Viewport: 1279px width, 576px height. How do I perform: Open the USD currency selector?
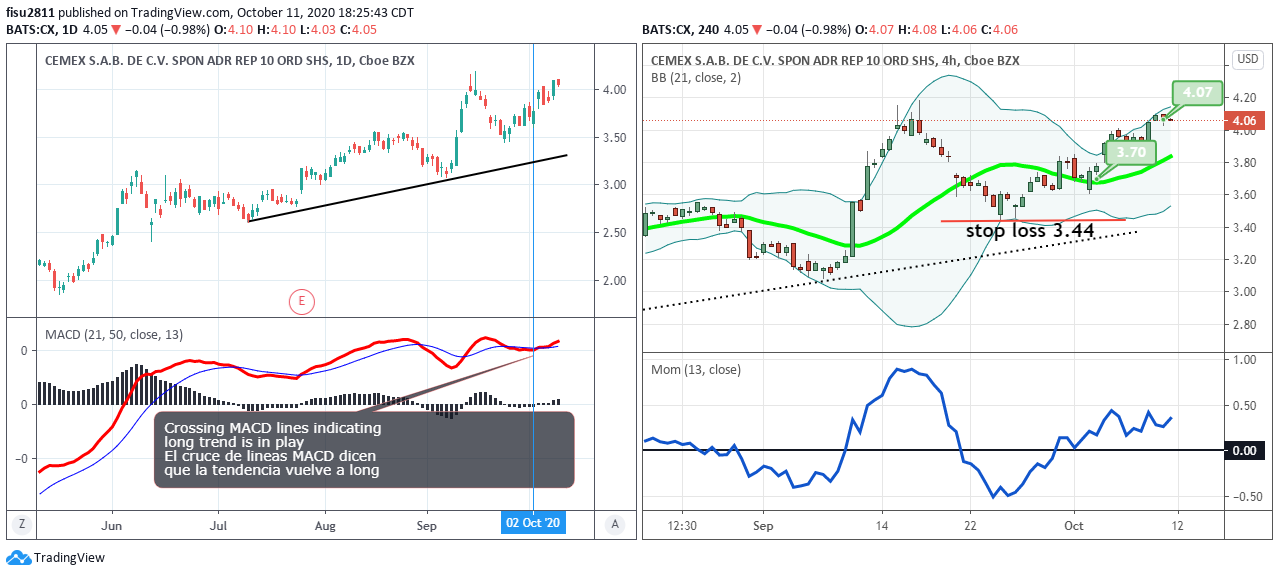[x=1247, y=59]
